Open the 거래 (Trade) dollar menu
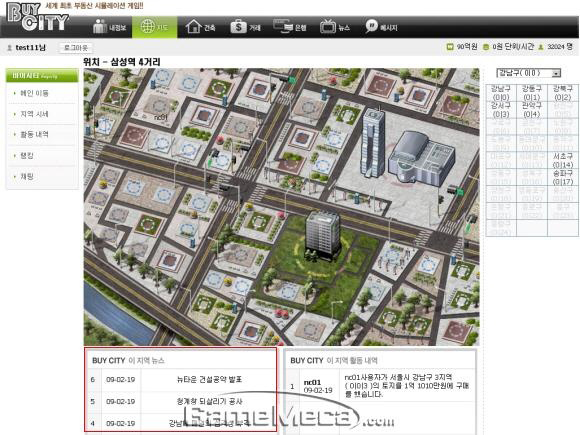This screenshot has height=435, width=580. tap(246, 27)
